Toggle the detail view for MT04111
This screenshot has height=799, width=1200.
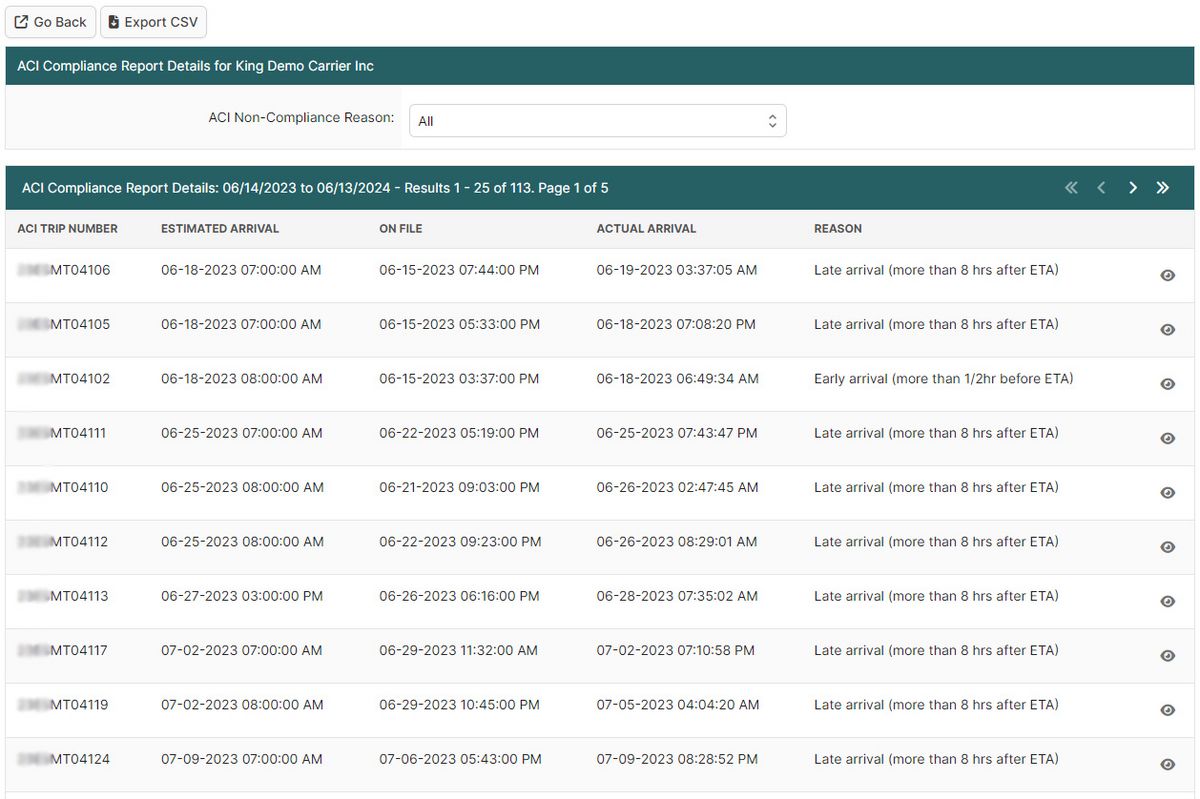tap(1167, 438)
